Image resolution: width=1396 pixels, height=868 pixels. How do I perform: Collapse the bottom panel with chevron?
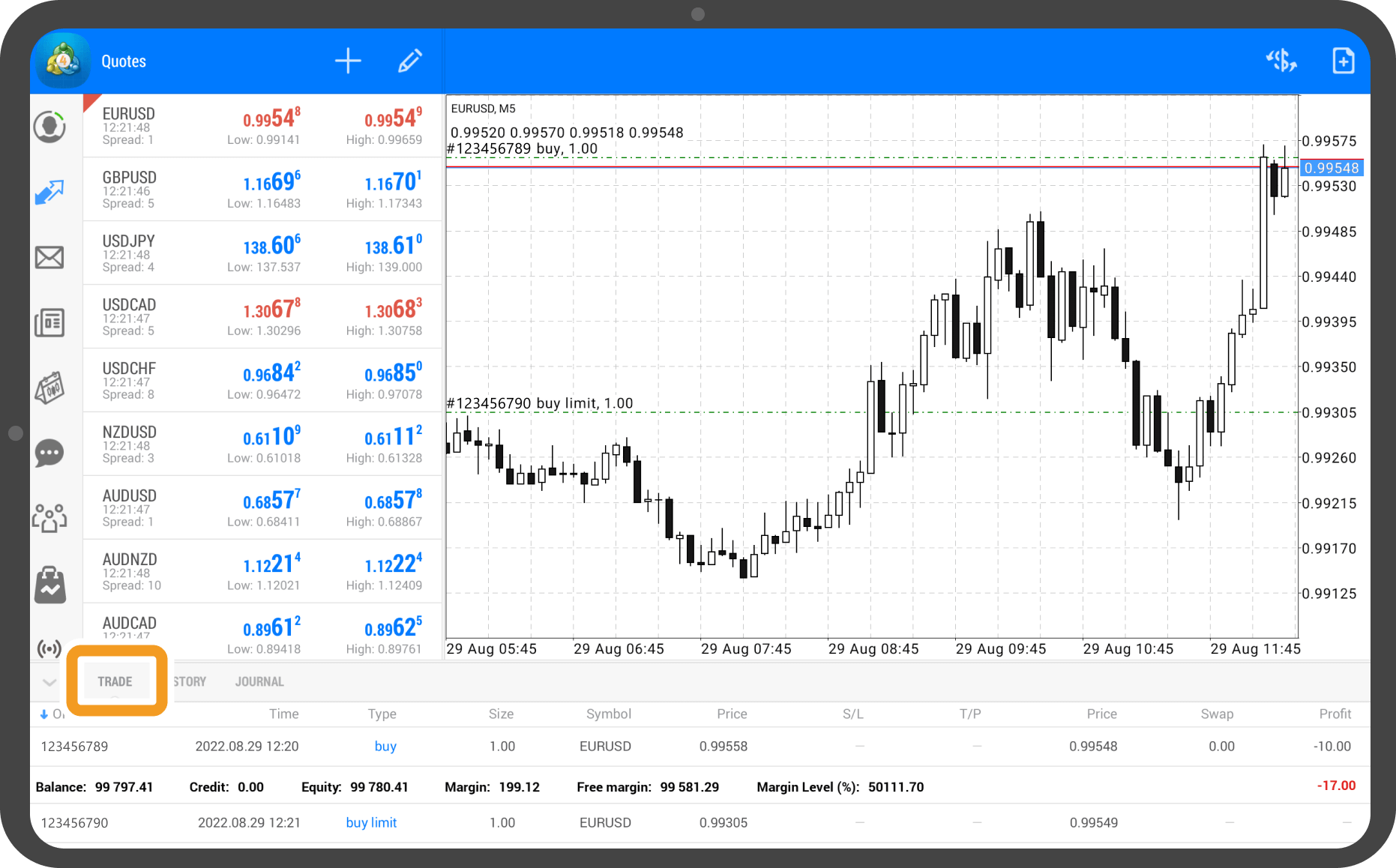[x=49, y=682]
